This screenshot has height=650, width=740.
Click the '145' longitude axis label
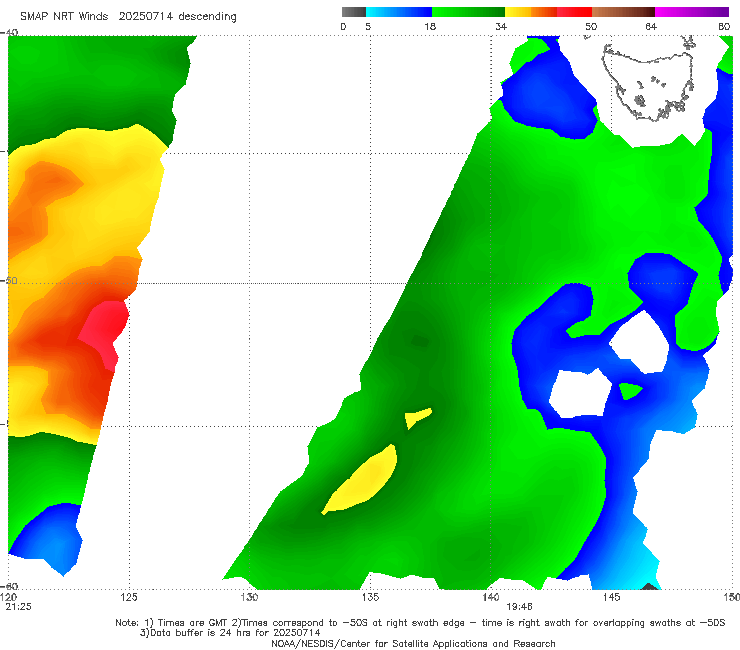[612, 597]
